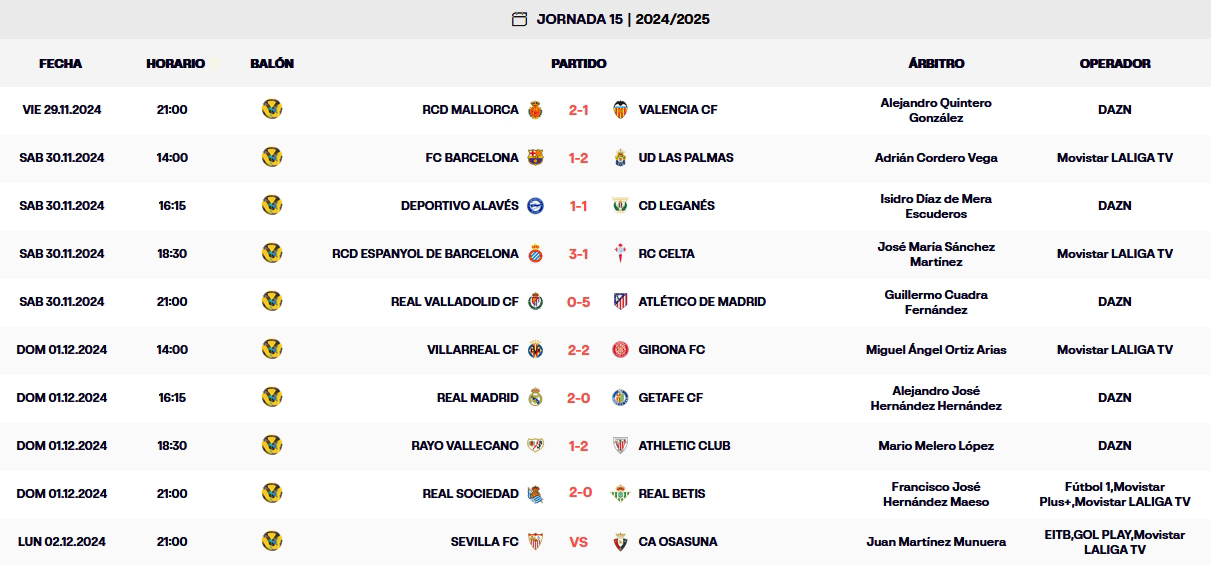The image size is (1211, 565).
Task: Click the ÁRBITRO column header
Action: pyautogui.click(x=936, y=63)
